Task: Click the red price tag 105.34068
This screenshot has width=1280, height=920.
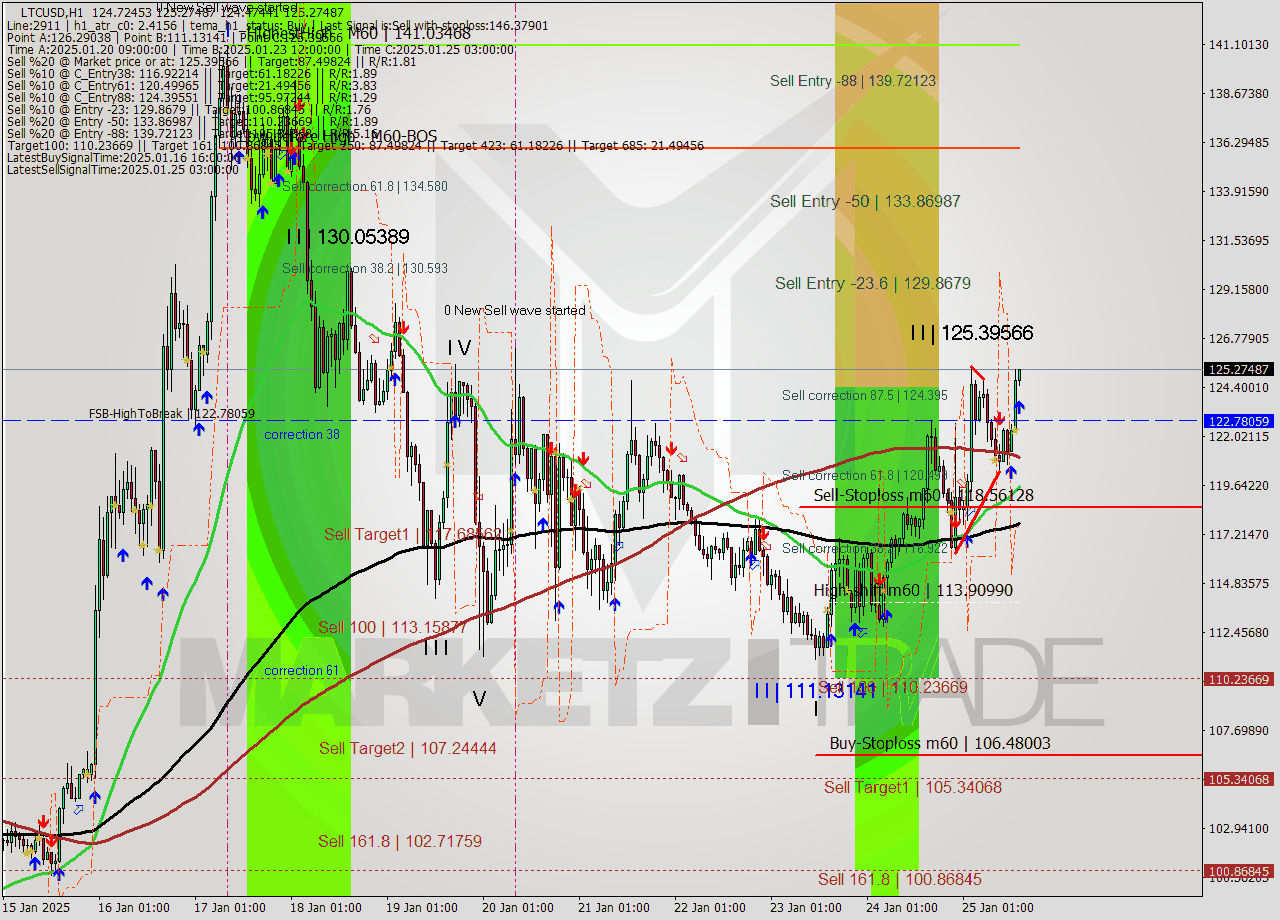Action: 1239,779
